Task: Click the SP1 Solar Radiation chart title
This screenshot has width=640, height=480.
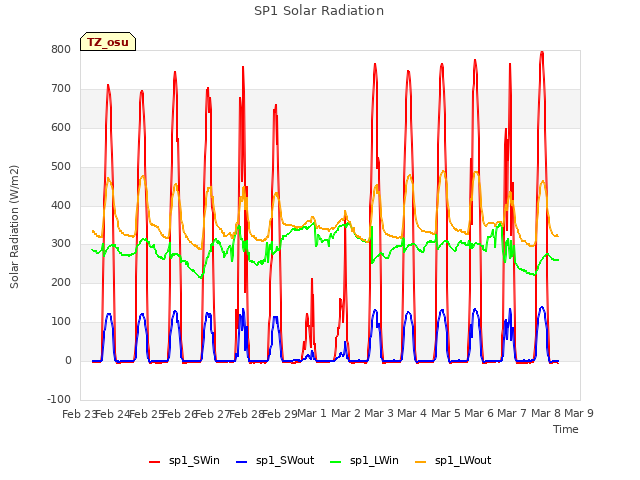Action: coord(319,11)
